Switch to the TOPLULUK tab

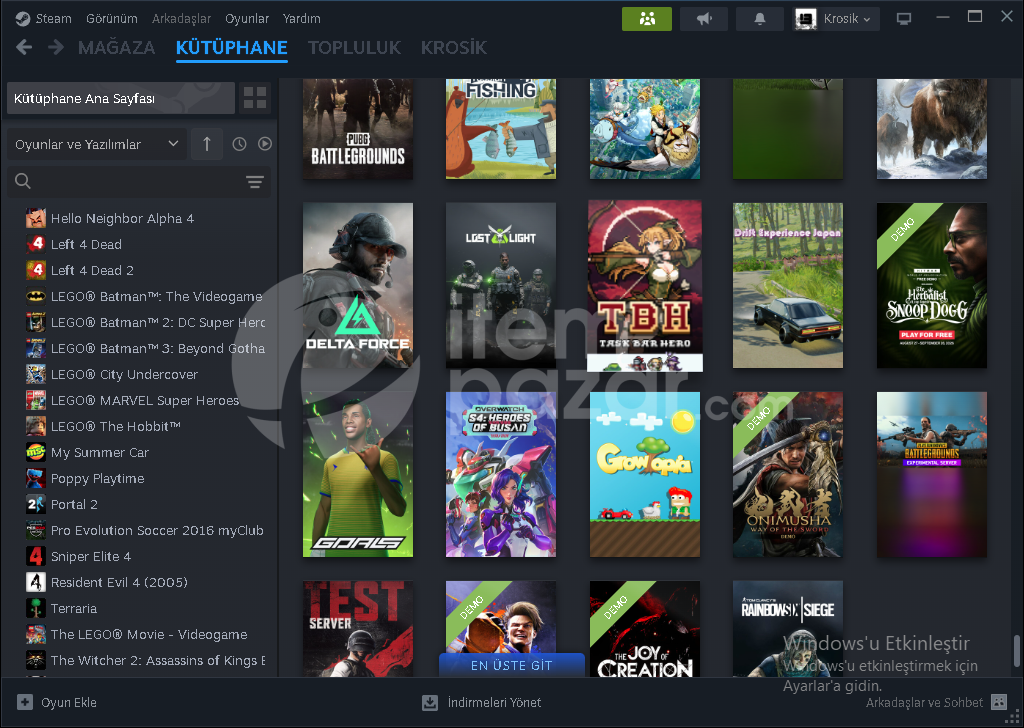coord(355,48)
